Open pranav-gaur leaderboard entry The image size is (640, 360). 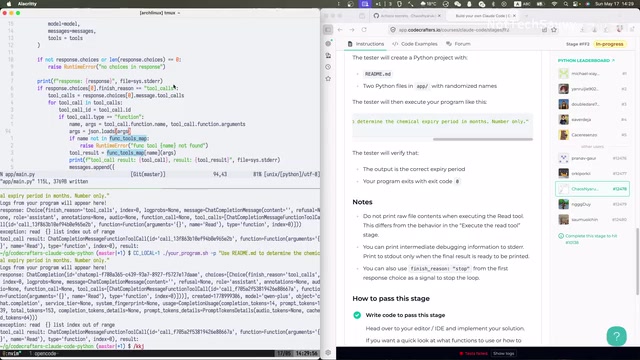[592, 158]
